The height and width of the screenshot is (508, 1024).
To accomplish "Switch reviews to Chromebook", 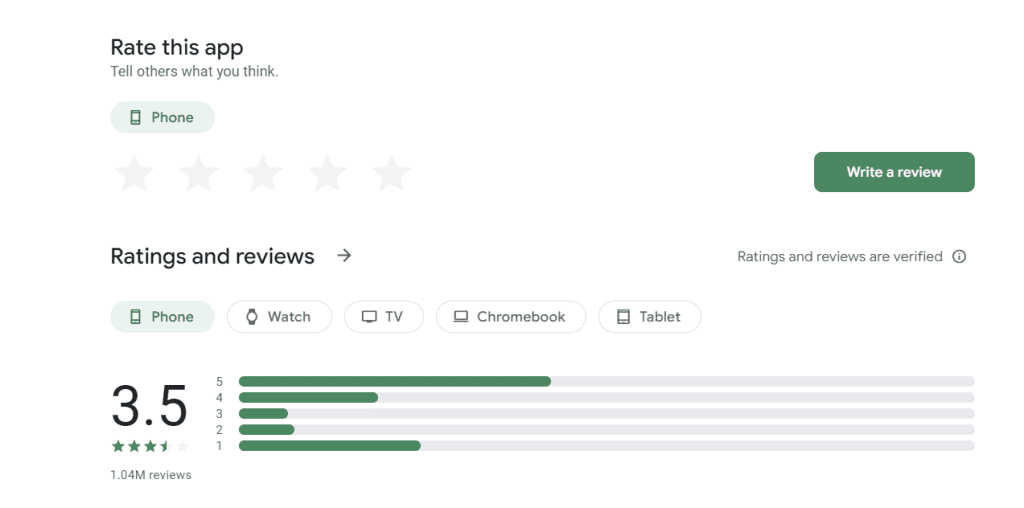I will tap(511, 317).
